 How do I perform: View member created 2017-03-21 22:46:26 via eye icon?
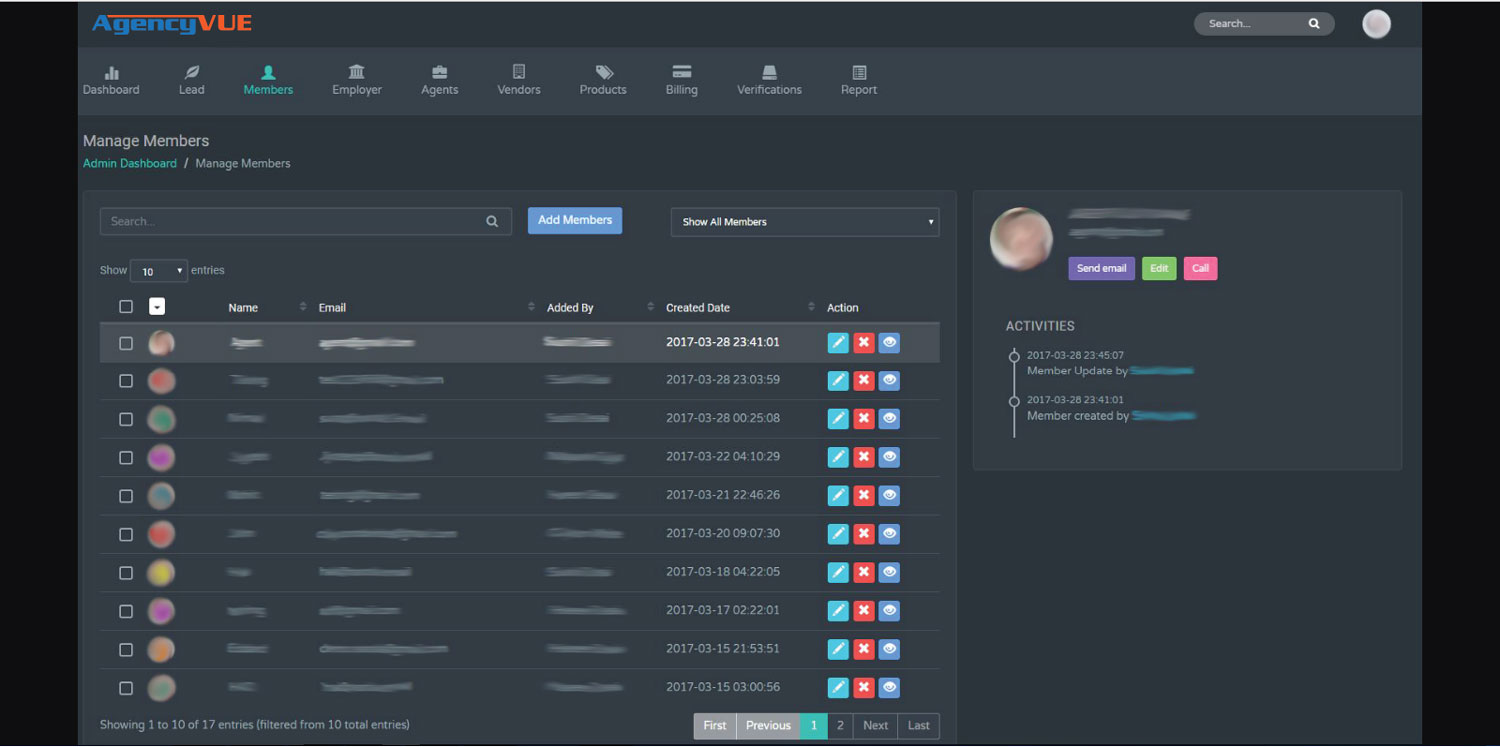tap(889, 496)
